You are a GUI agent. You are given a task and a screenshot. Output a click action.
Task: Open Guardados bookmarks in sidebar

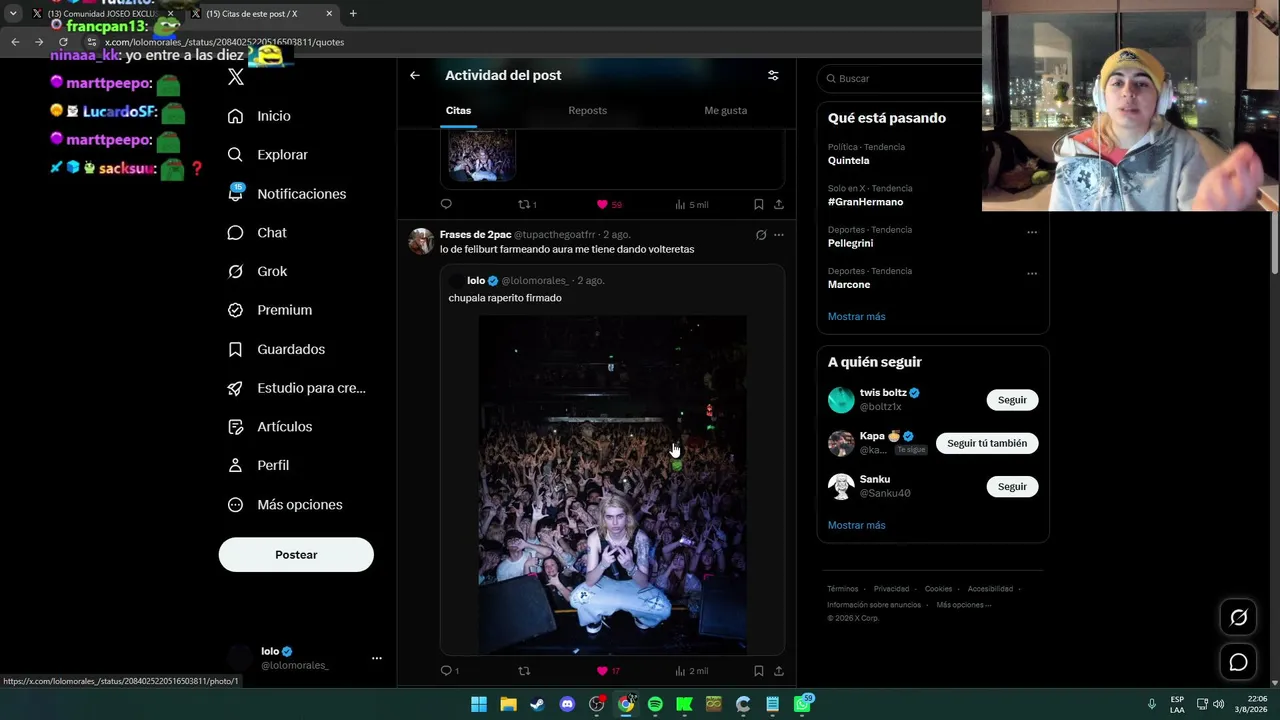(276, 349)
